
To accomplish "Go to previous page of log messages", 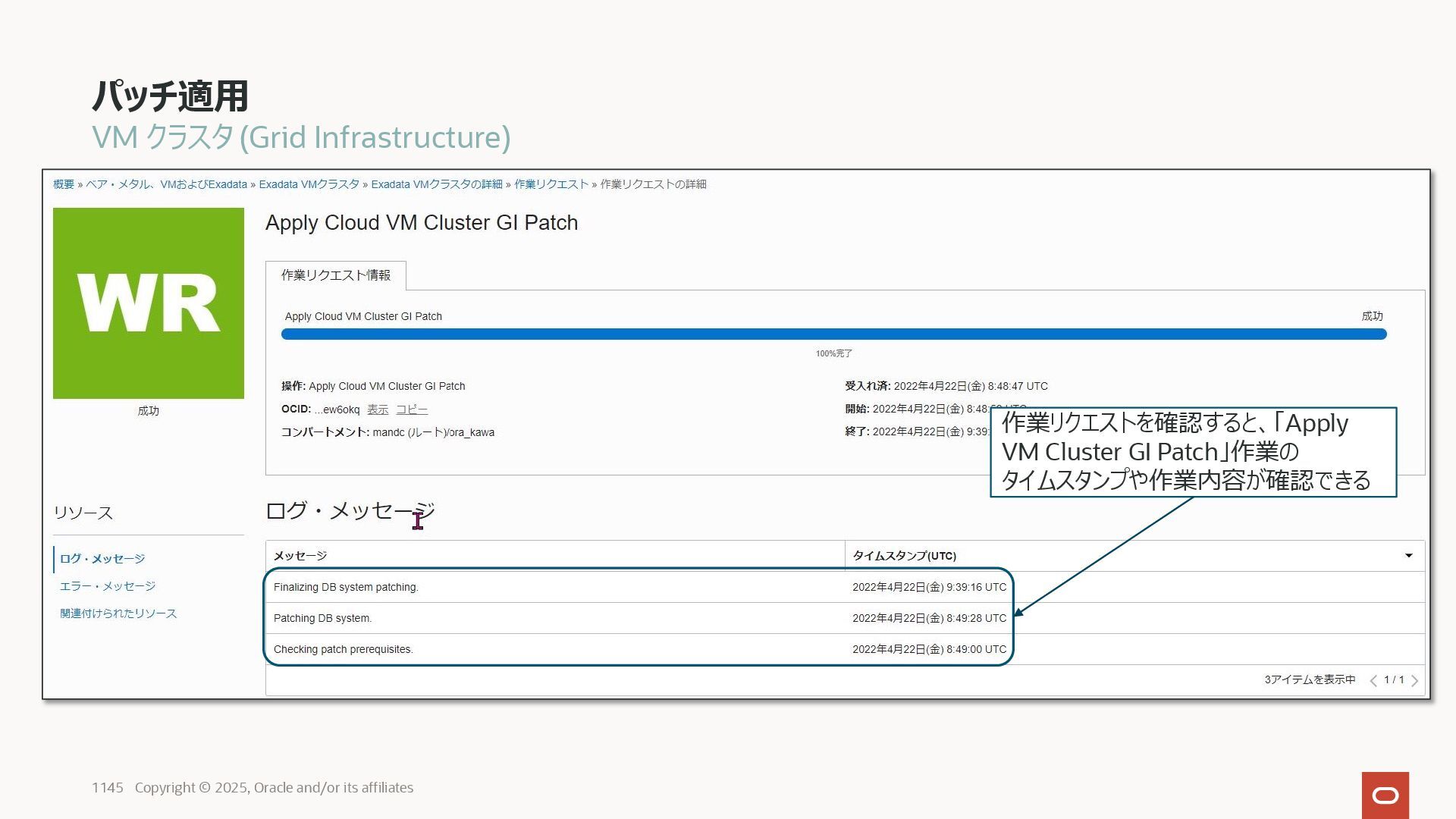I will (1373, 681).
